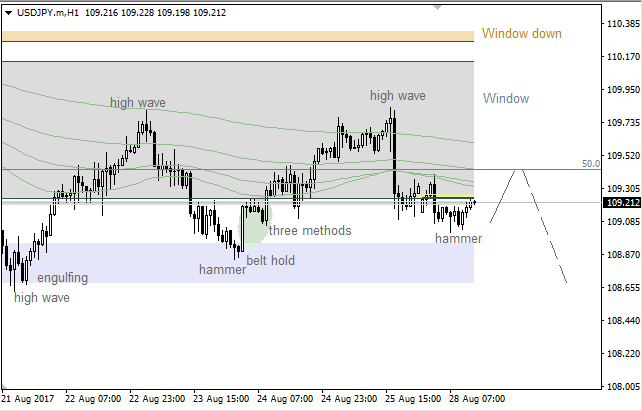Image resolution: width=642 pixels, height=411 pixels.
Task: Click the current price tag 109.212
Action: (x=620, y=203)
